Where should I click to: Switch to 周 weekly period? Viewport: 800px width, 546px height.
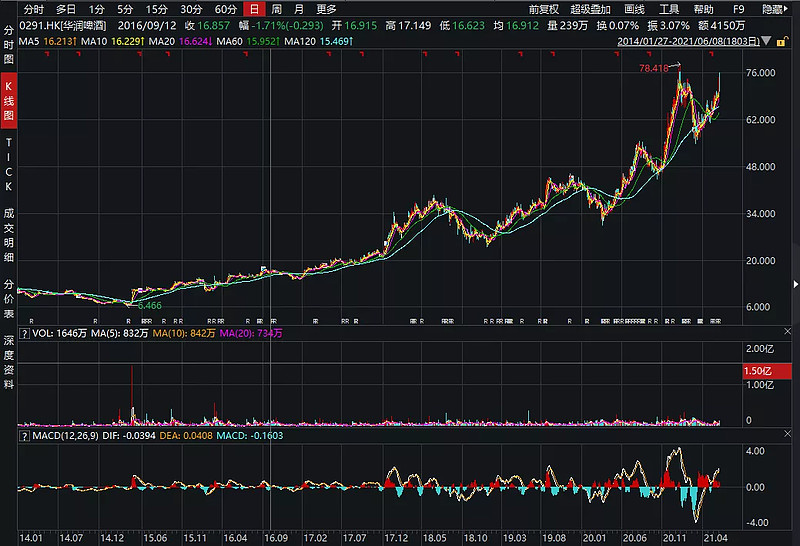[x=276, y=9]
